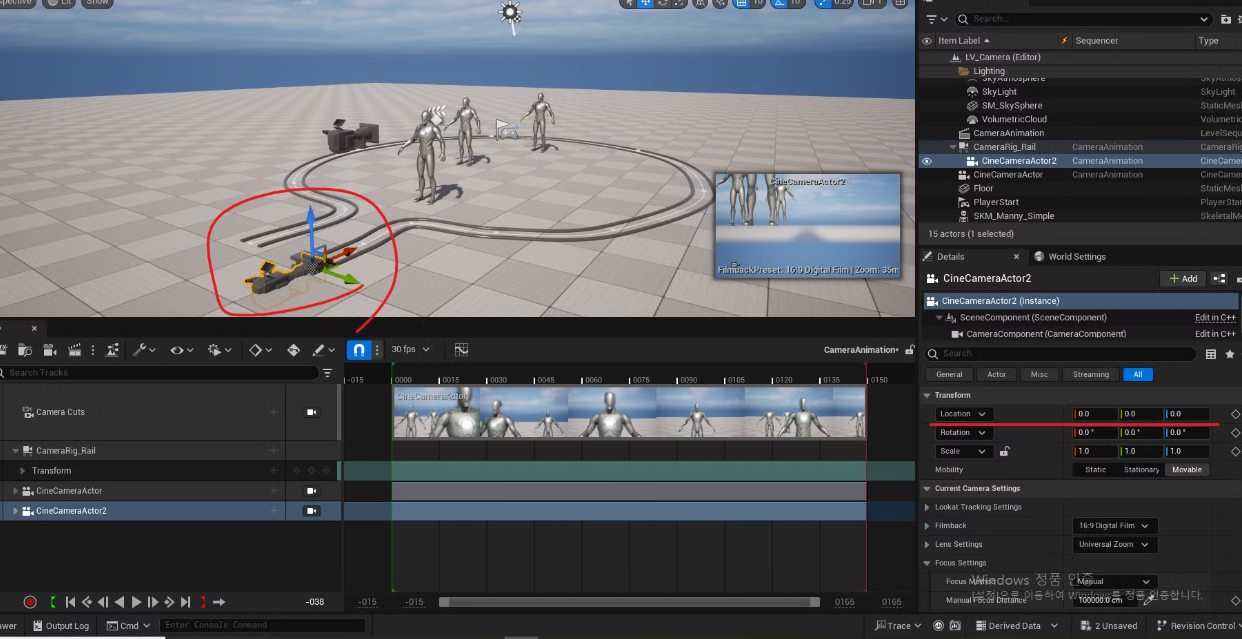Browse to the sequence asset with the folder icon
This screenshot has height=639, width=1242.
coord(25,350)
